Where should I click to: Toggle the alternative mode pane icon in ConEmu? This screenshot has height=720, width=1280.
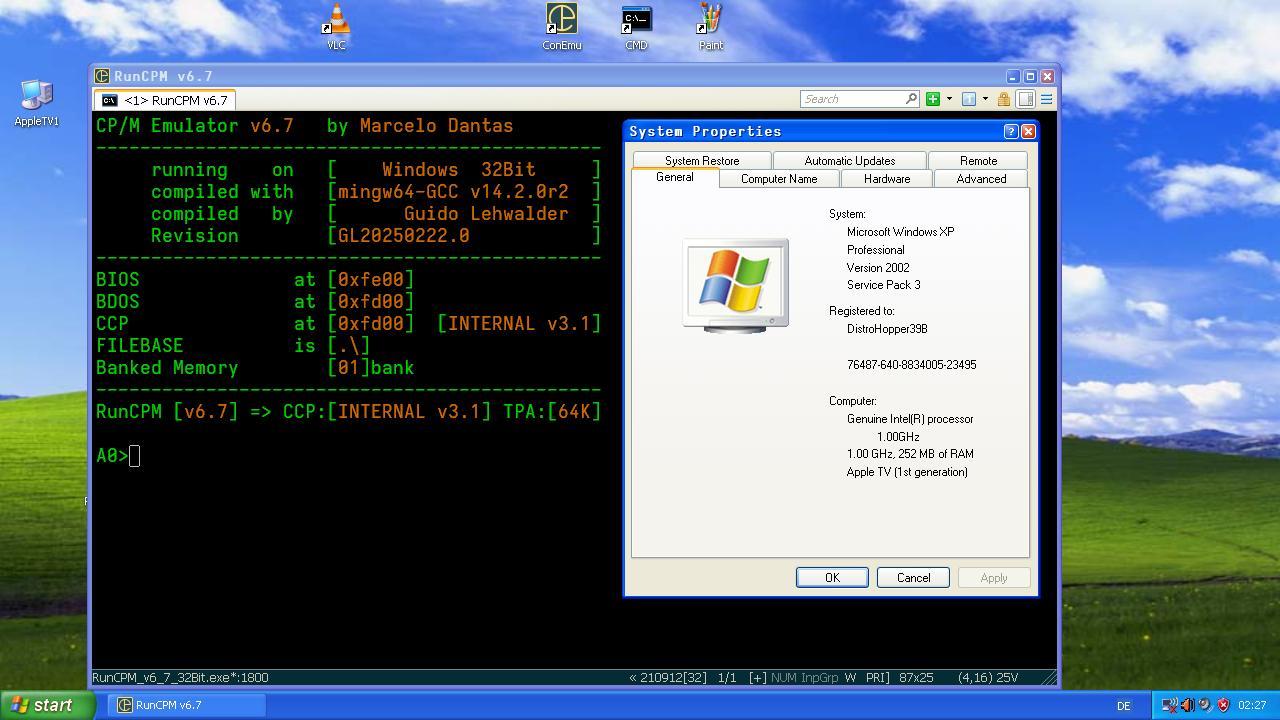click(x=1025, y=99)
